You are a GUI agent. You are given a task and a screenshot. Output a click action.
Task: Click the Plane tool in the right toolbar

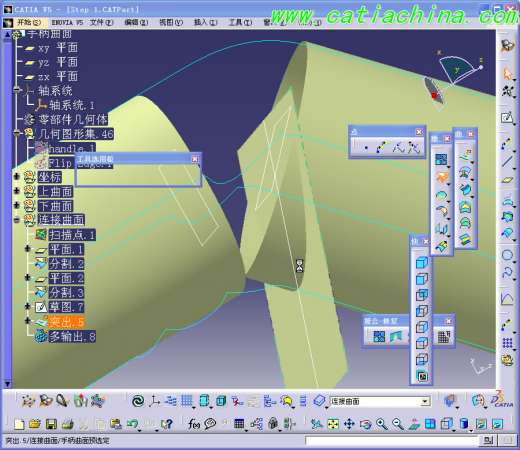(x=507, y=180)
